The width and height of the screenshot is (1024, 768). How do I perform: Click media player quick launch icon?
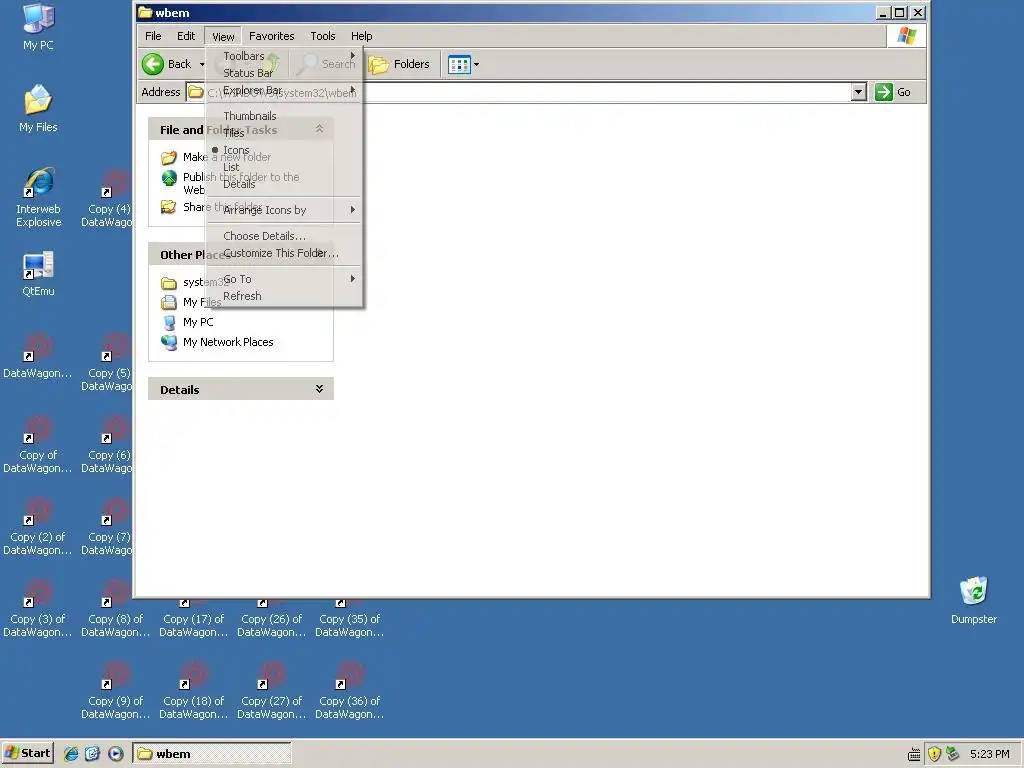tap(115, 754)
